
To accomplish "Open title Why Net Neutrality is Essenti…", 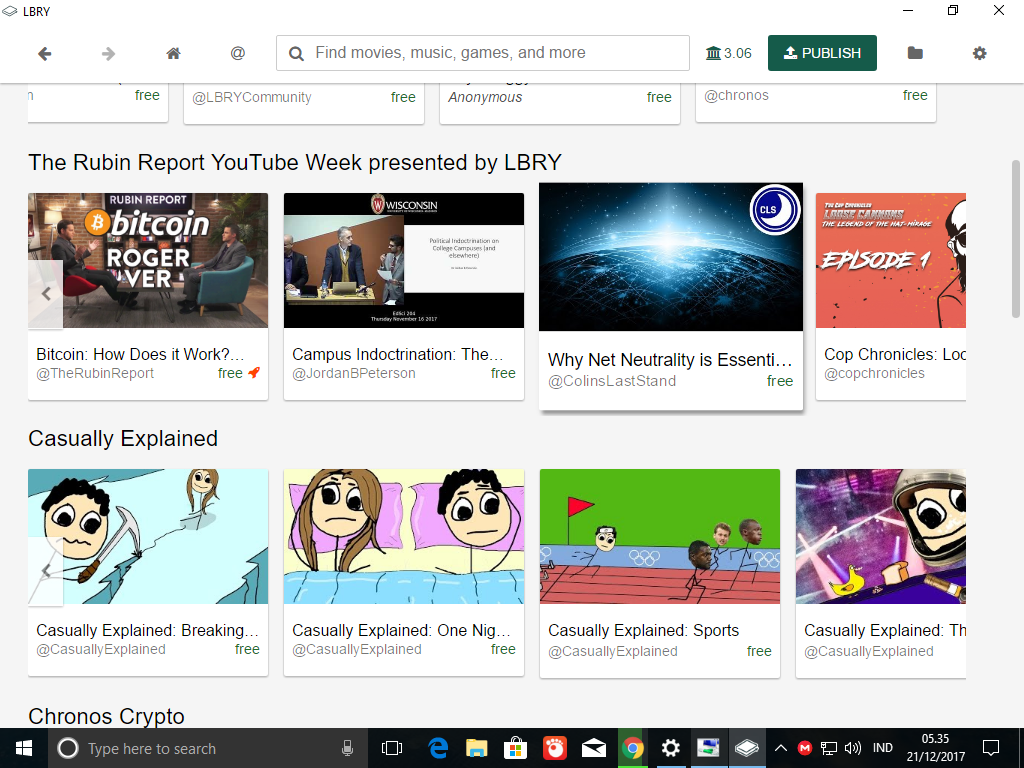I will [x=670, y=360].
